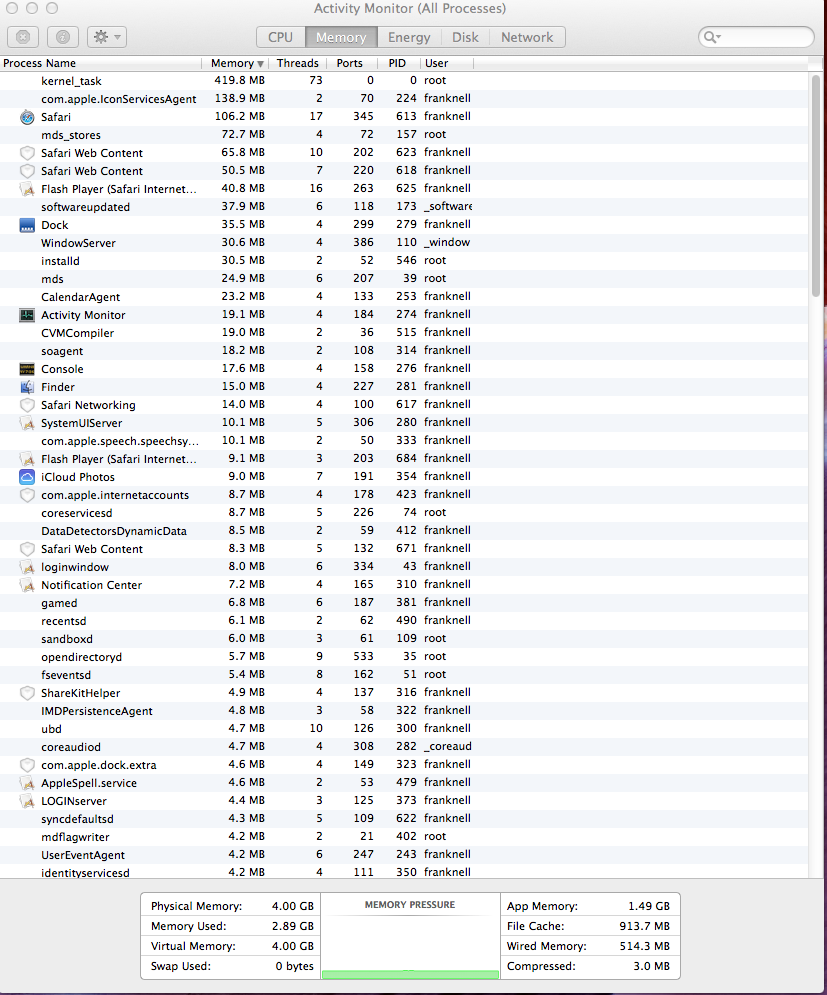Sort by the Process Name column

coord(101,63)
